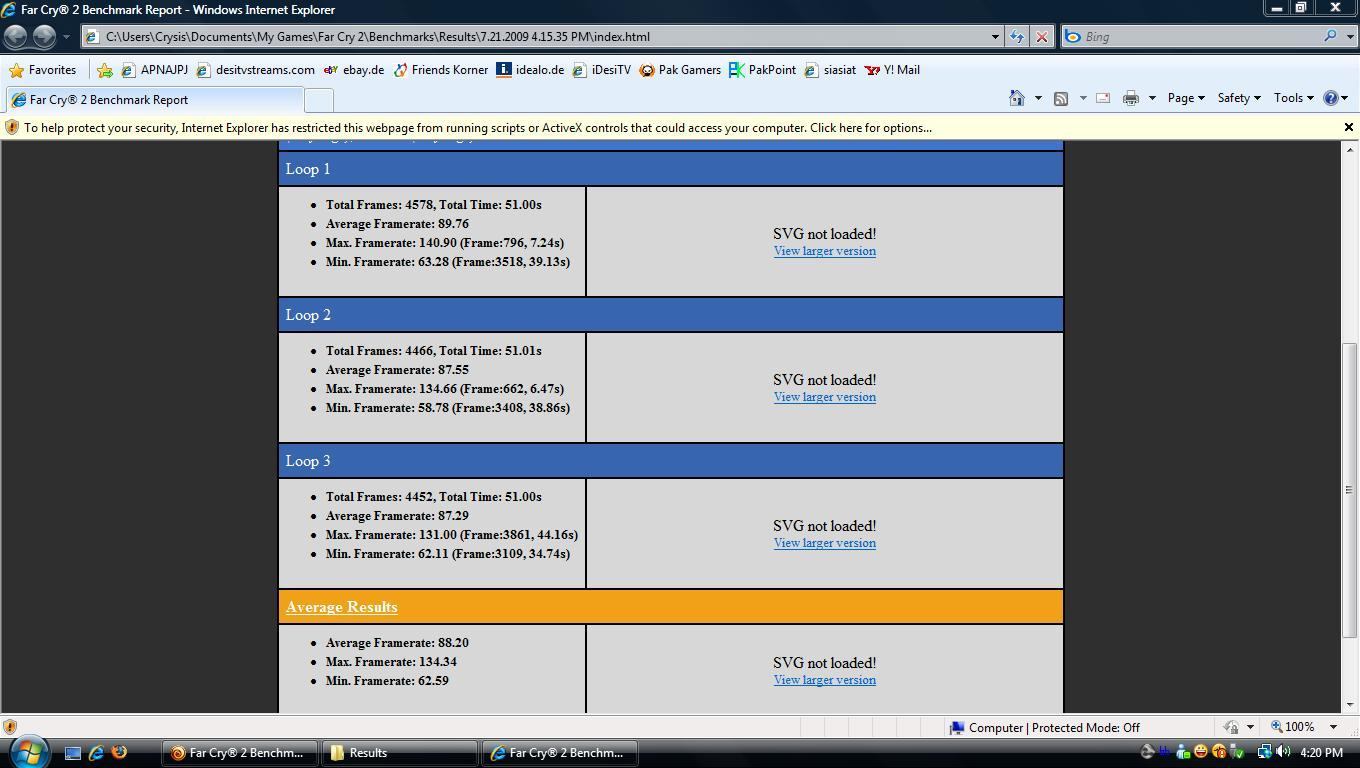Open the APNAJPJ favorite link
This screenshot has width=1360, height=768.
154,70
